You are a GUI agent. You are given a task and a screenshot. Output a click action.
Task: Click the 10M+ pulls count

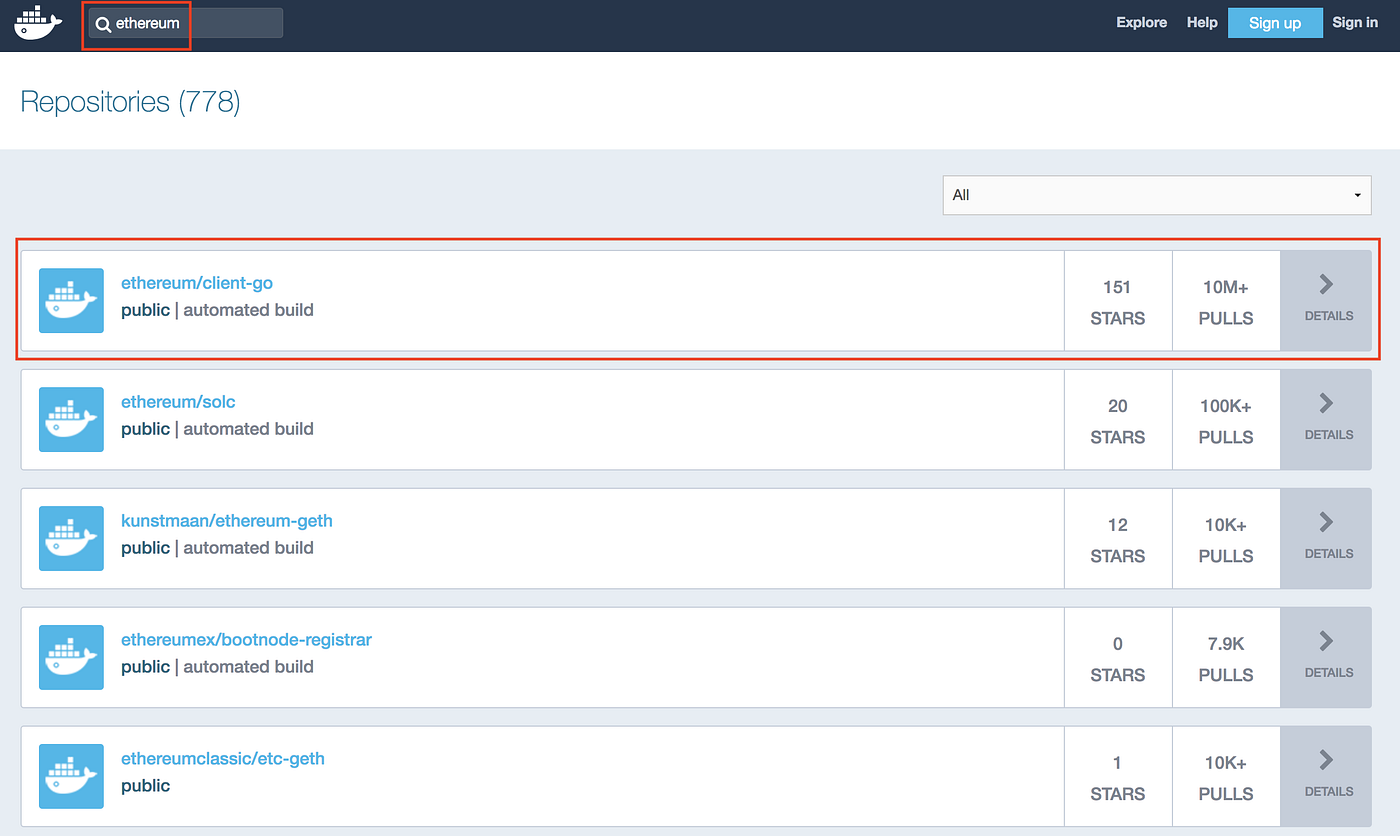pos(1226,288)
